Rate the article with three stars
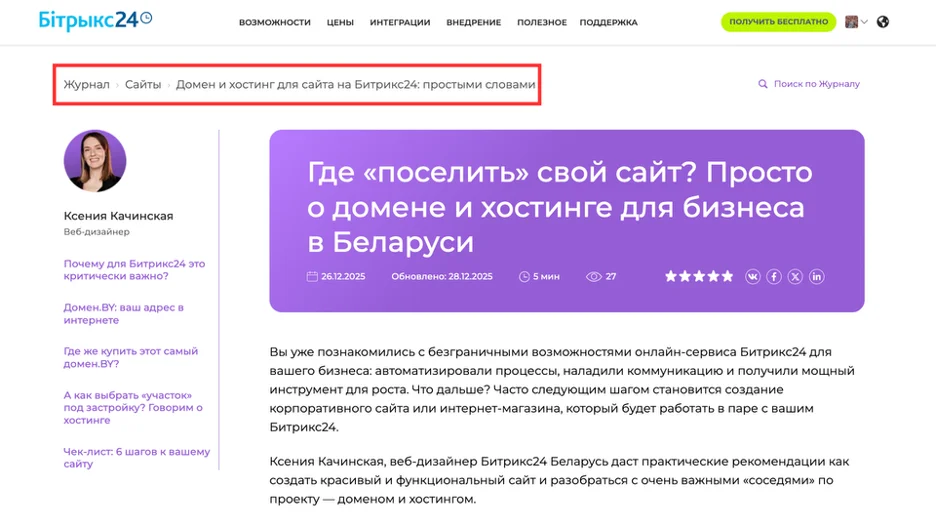936x528 pixels. 699,276
